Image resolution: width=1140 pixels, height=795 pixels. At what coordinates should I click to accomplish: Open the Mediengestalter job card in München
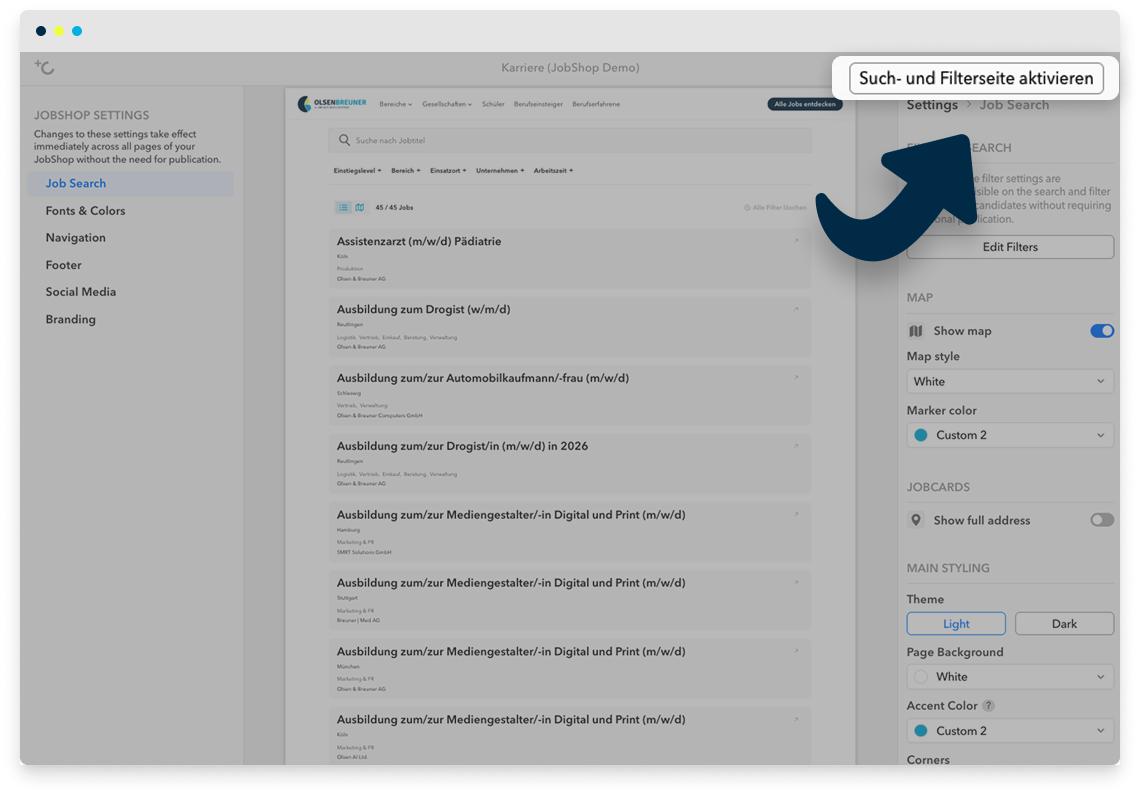[x=570, y=668]
